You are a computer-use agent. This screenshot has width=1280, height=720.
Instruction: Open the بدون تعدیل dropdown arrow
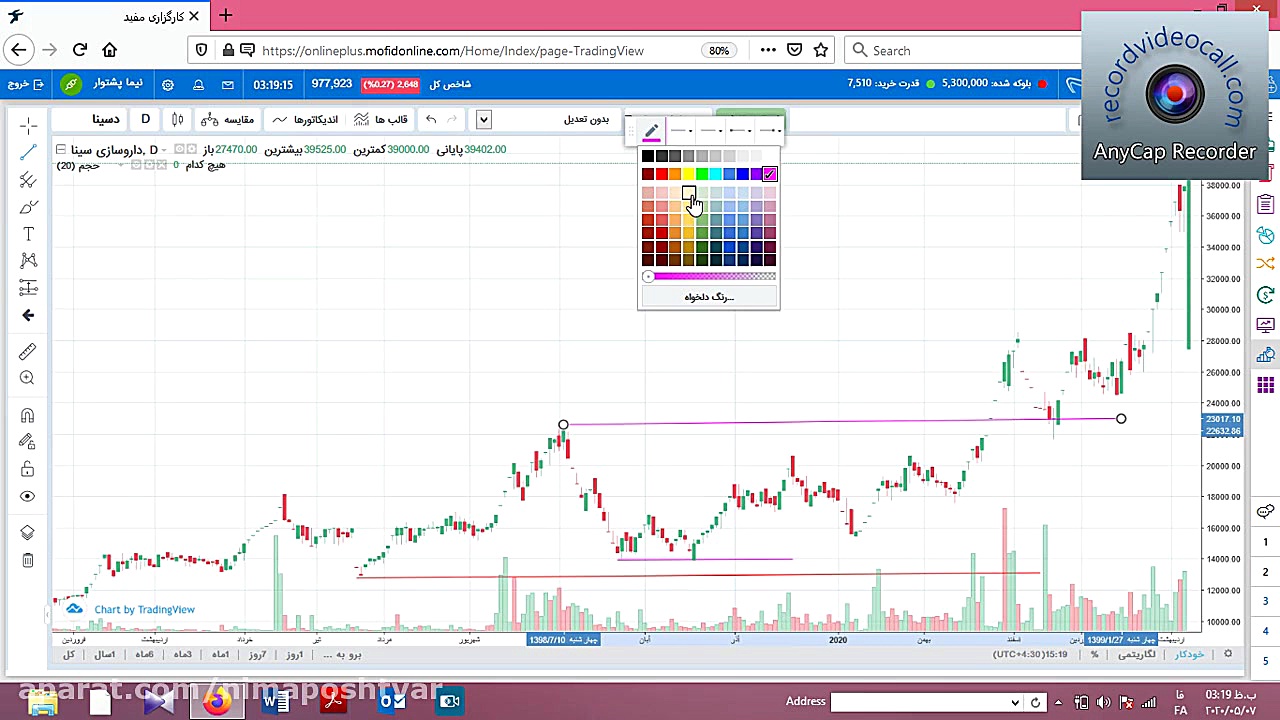[484, 119]
